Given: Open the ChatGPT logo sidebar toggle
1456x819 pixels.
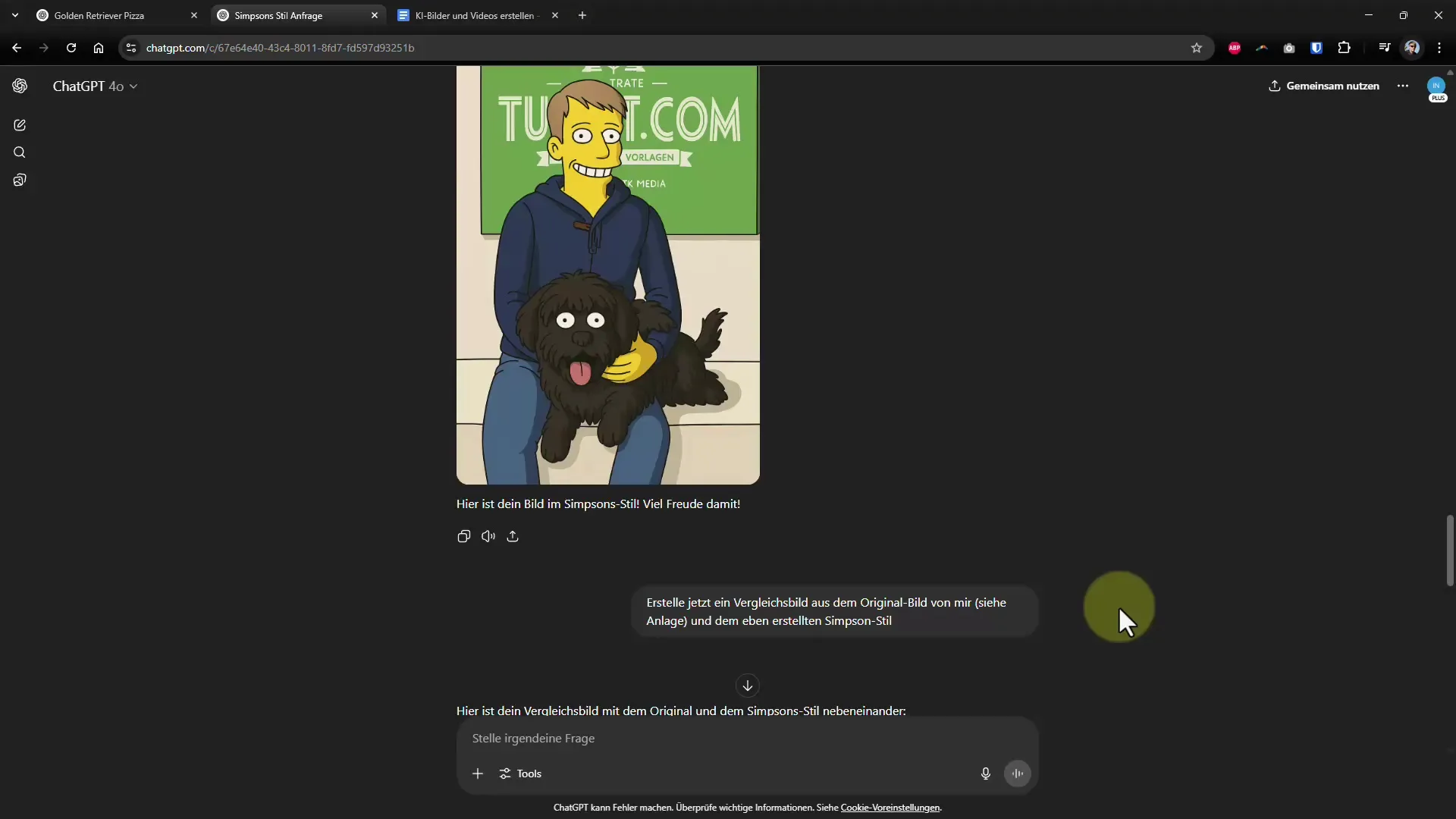Looking at the screenshot, I should (20, 86).
